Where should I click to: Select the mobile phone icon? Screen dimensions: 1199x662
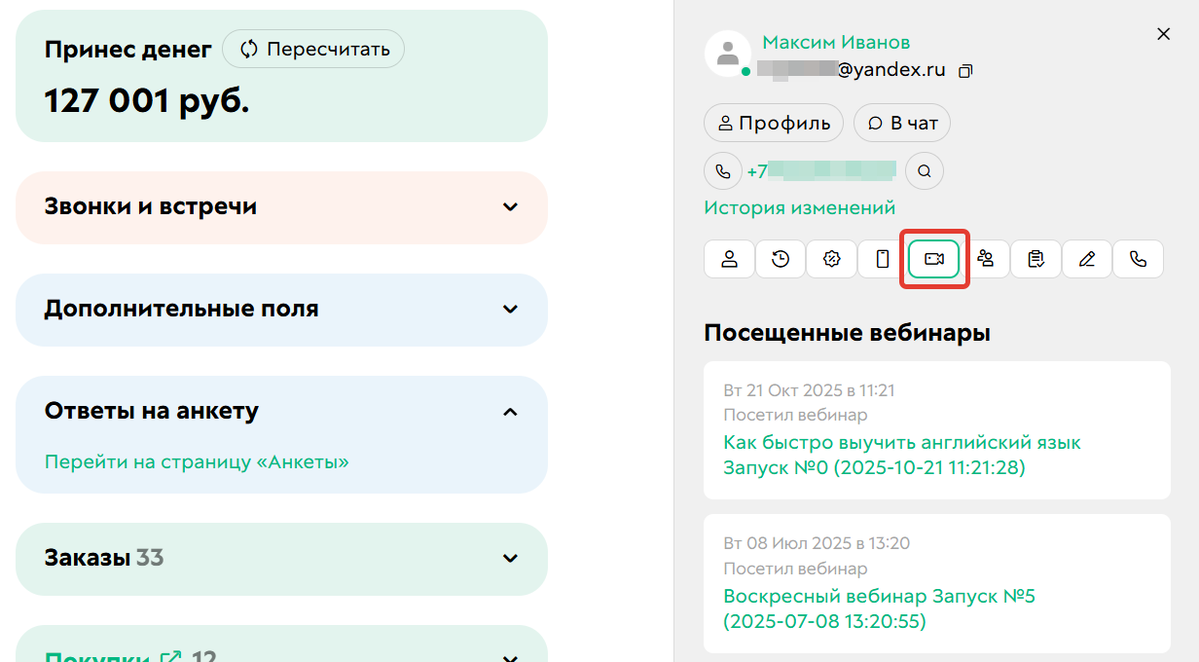(x=882, y=259)
